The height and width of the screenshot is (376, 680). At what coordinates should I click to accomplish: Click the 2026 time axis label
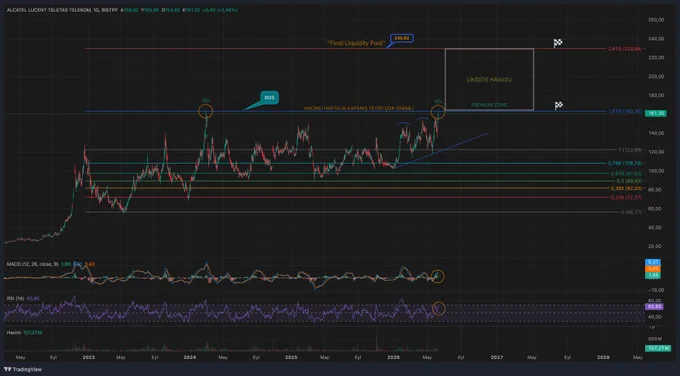click(393, 357)
